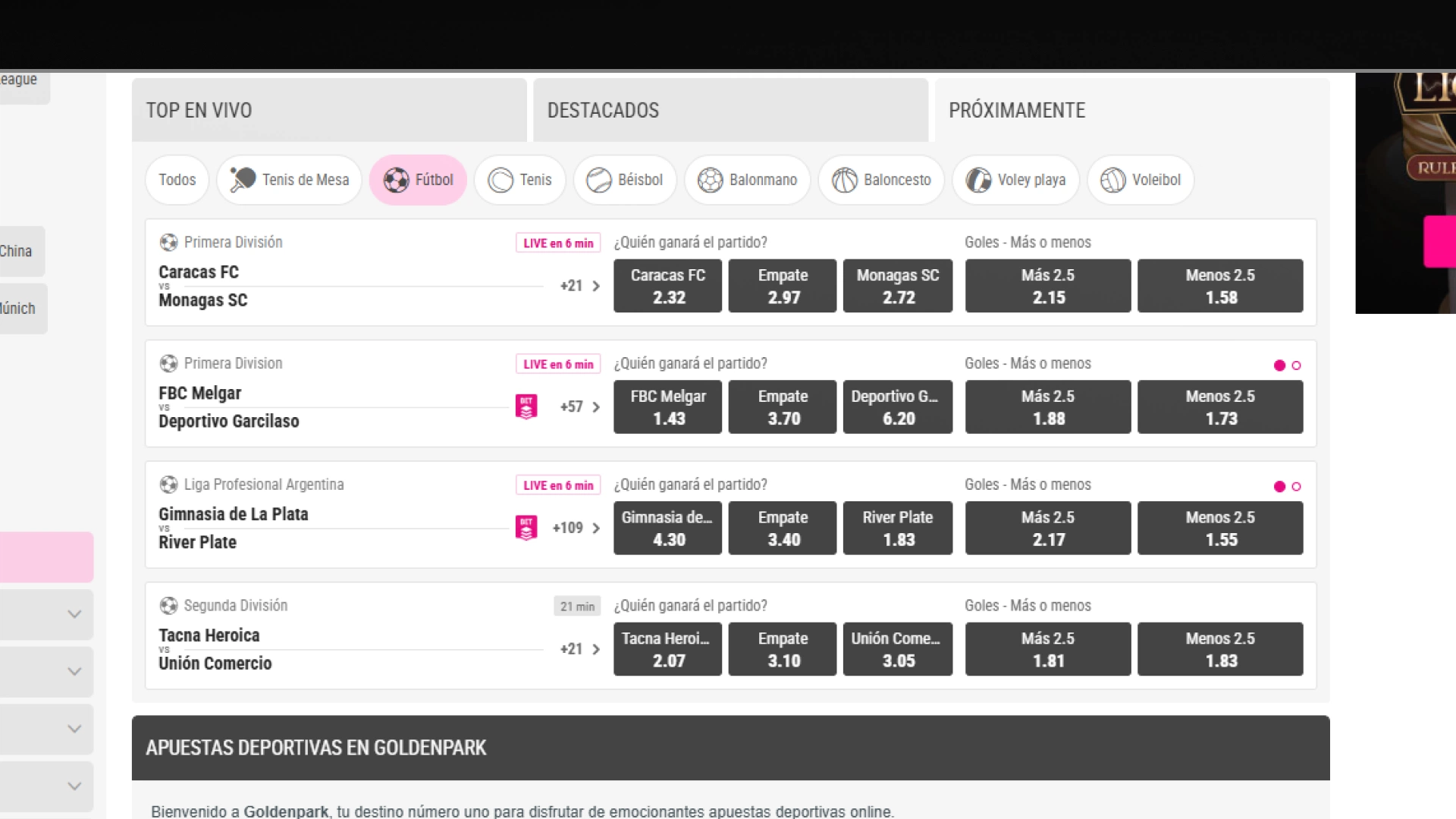Screen dimensions: 1456x819
Task: Click the Balonmano ball icon
Action: (x=711, y=180)
